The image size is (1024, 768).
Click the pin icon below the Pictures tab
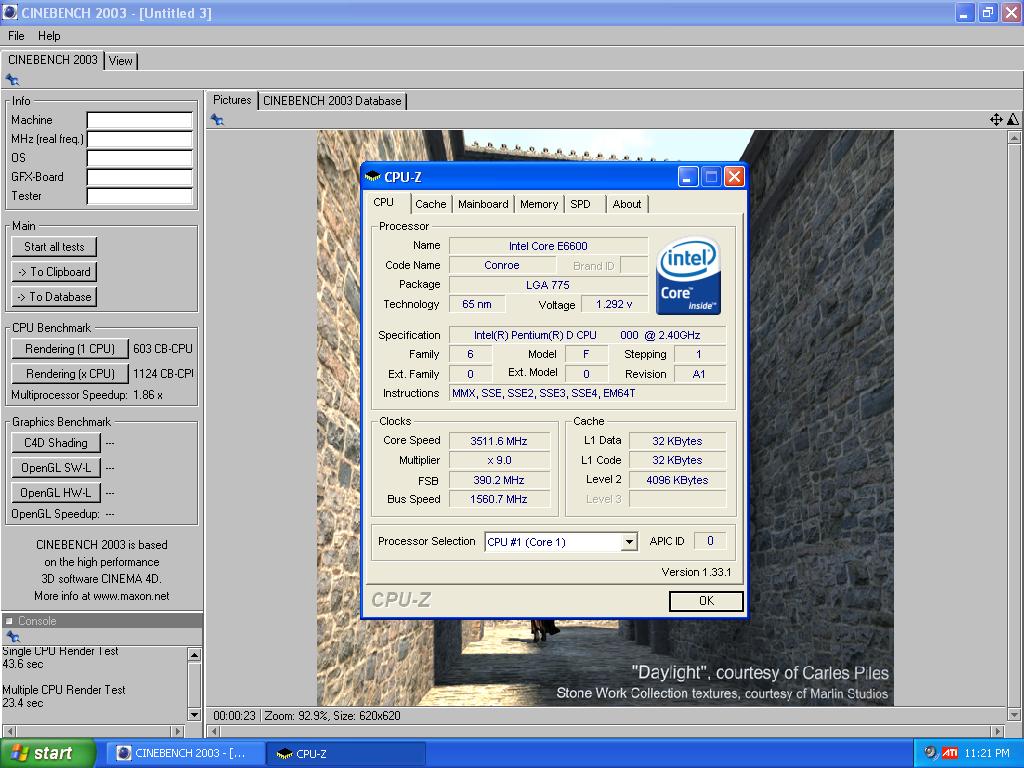[x=217, y=120]
